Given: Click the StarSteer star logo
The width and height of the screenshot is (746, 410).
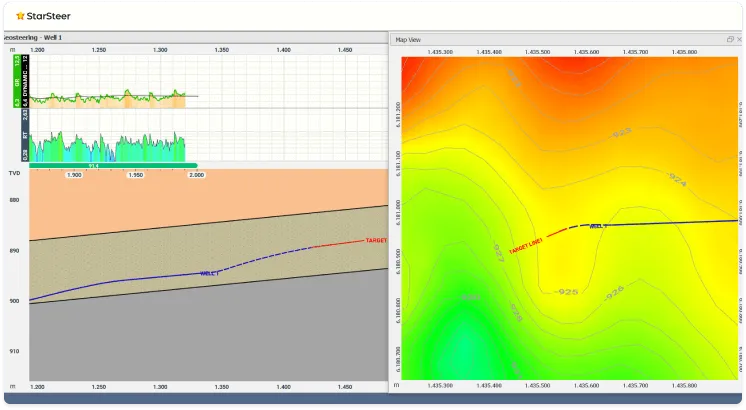Looking at the screenshot, I should 20,16.
